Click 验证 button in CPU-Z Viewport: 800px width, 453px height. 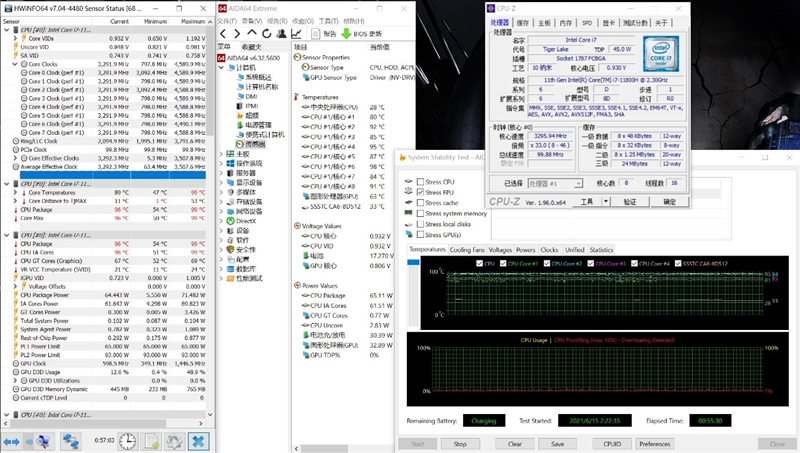(630, 202)
